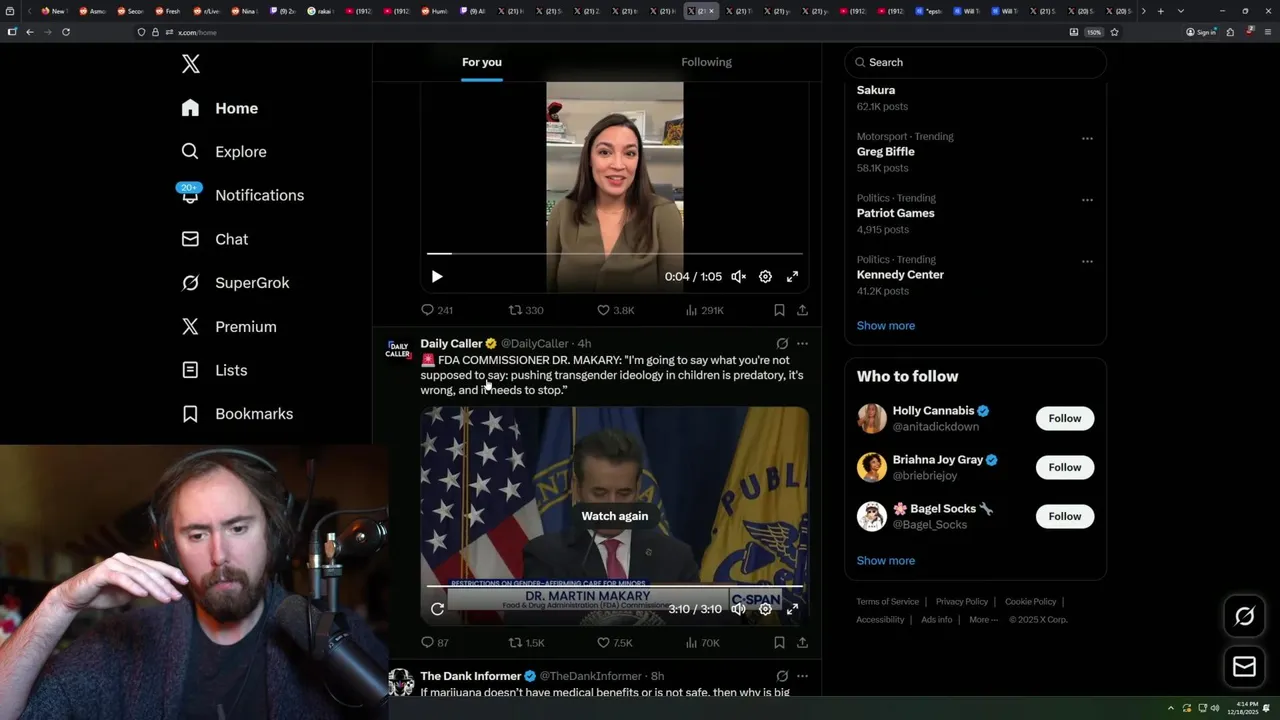This screenshot has width=1280, height=720.
Task: Open the floating Grok button
Action: [1245, 617]
